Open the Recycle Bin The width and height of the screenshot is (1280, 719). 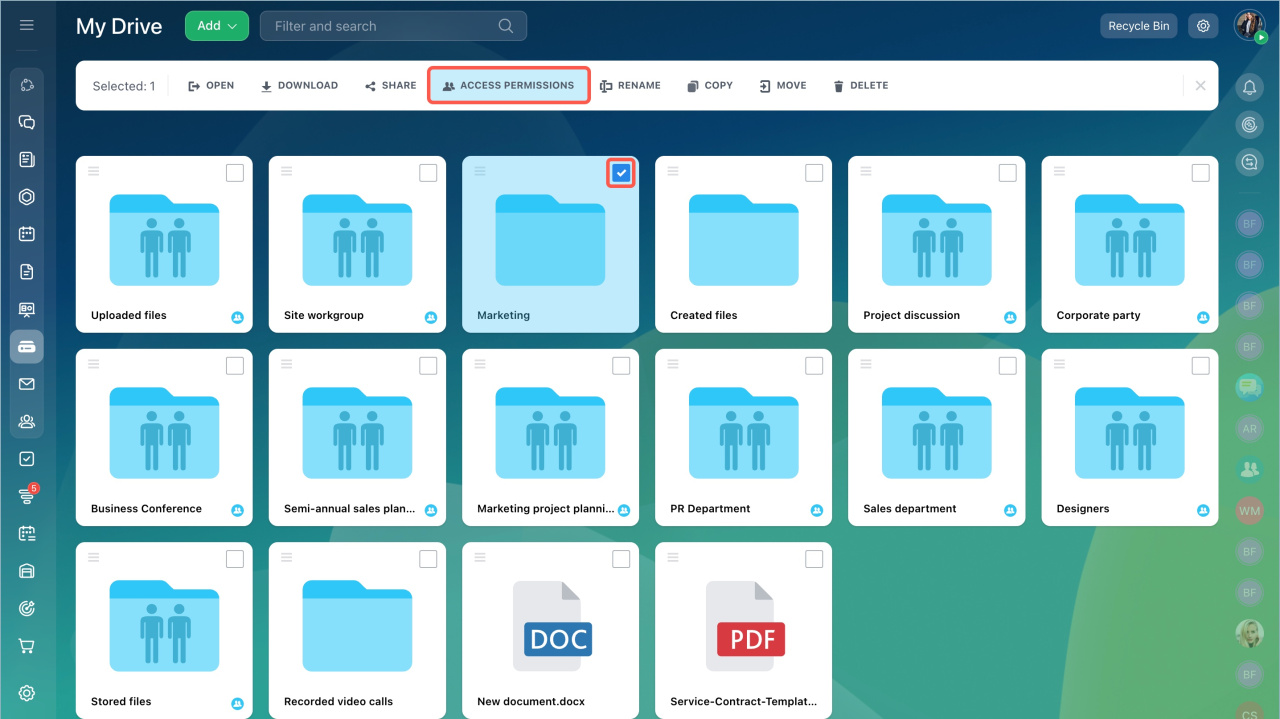click(x=1138, y=26)
